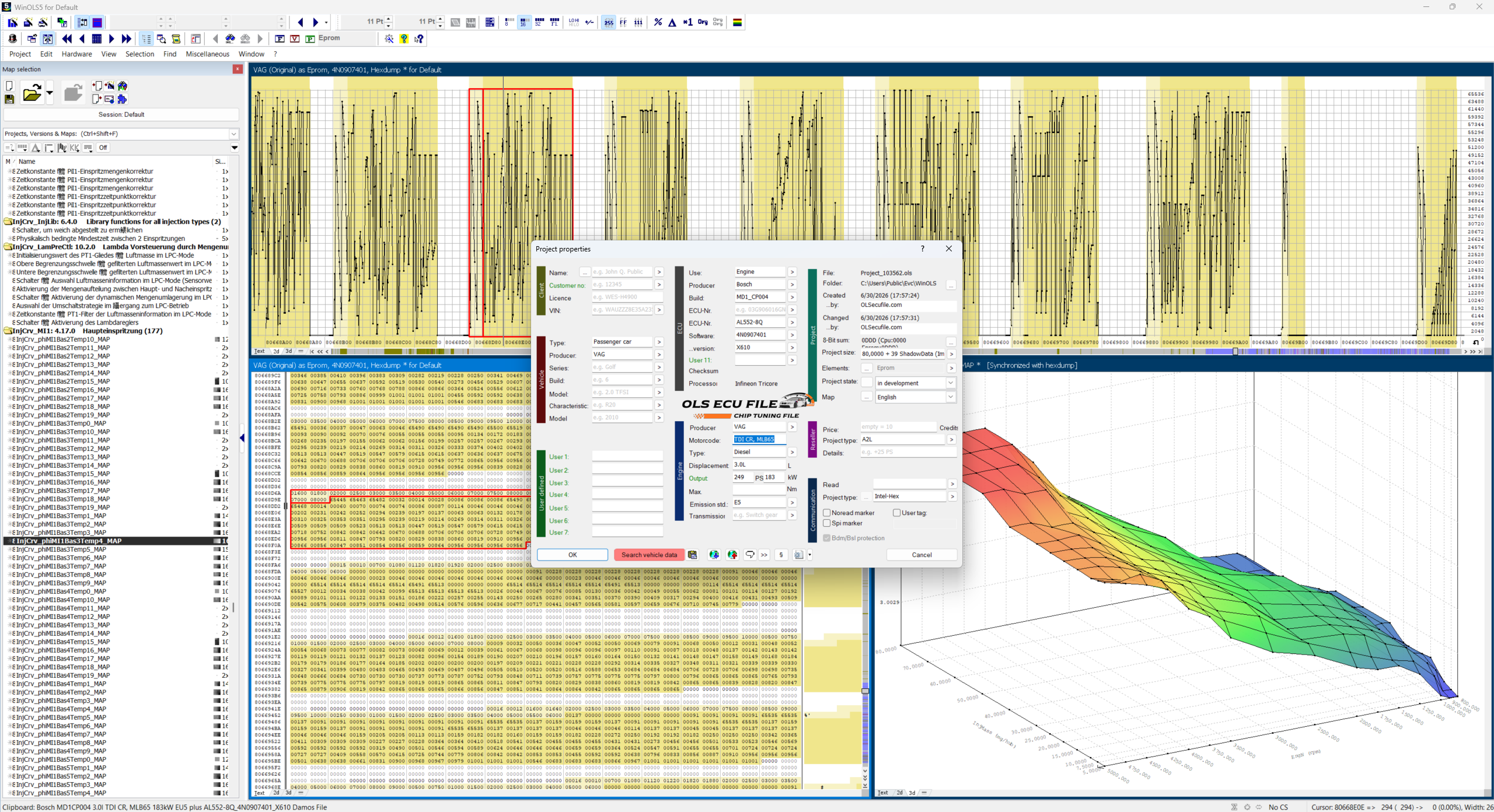Click the Org original values icon
This screenshot has height=812, width=1494.
[703, 22]
